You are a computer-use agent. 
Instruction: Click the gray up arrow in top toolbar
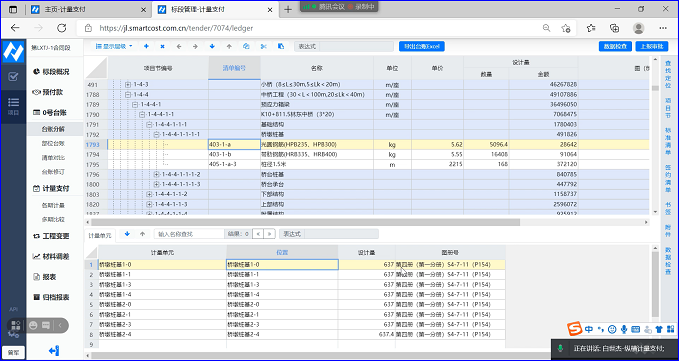pos(229,46)
